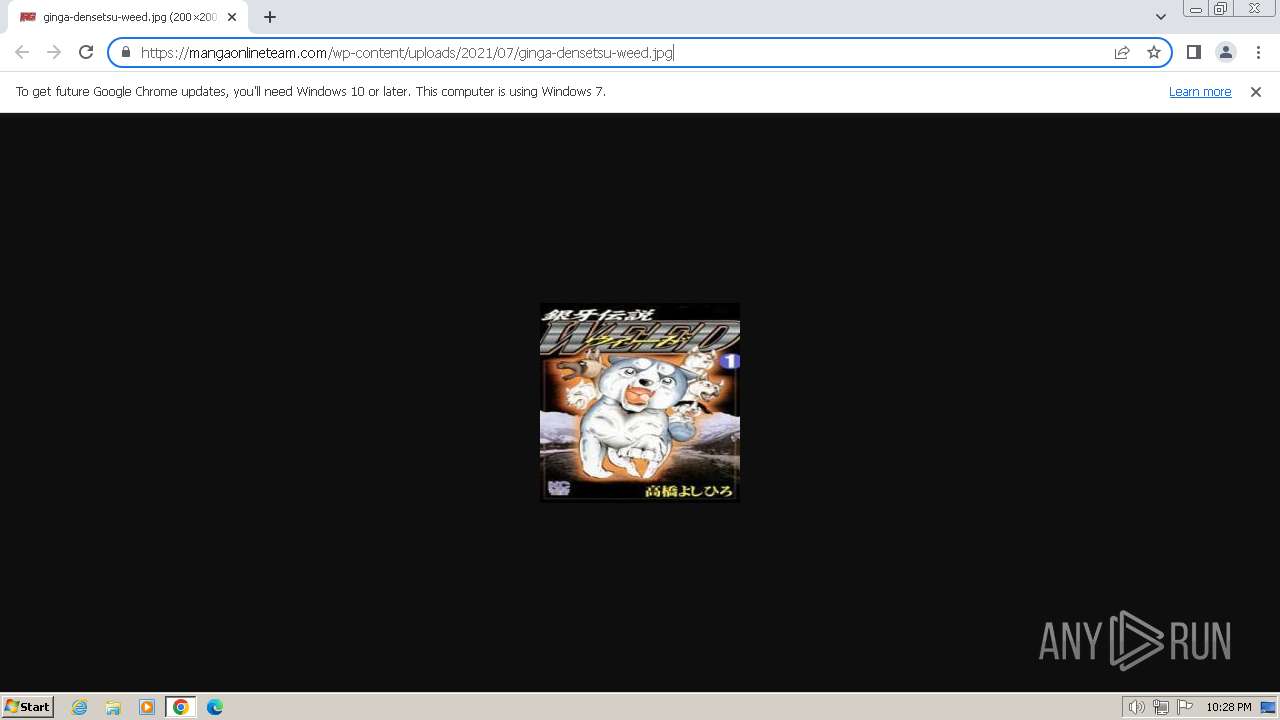Expand the tab search dropdown arrow
The image size is (1280, 720).
point(1160,17)
